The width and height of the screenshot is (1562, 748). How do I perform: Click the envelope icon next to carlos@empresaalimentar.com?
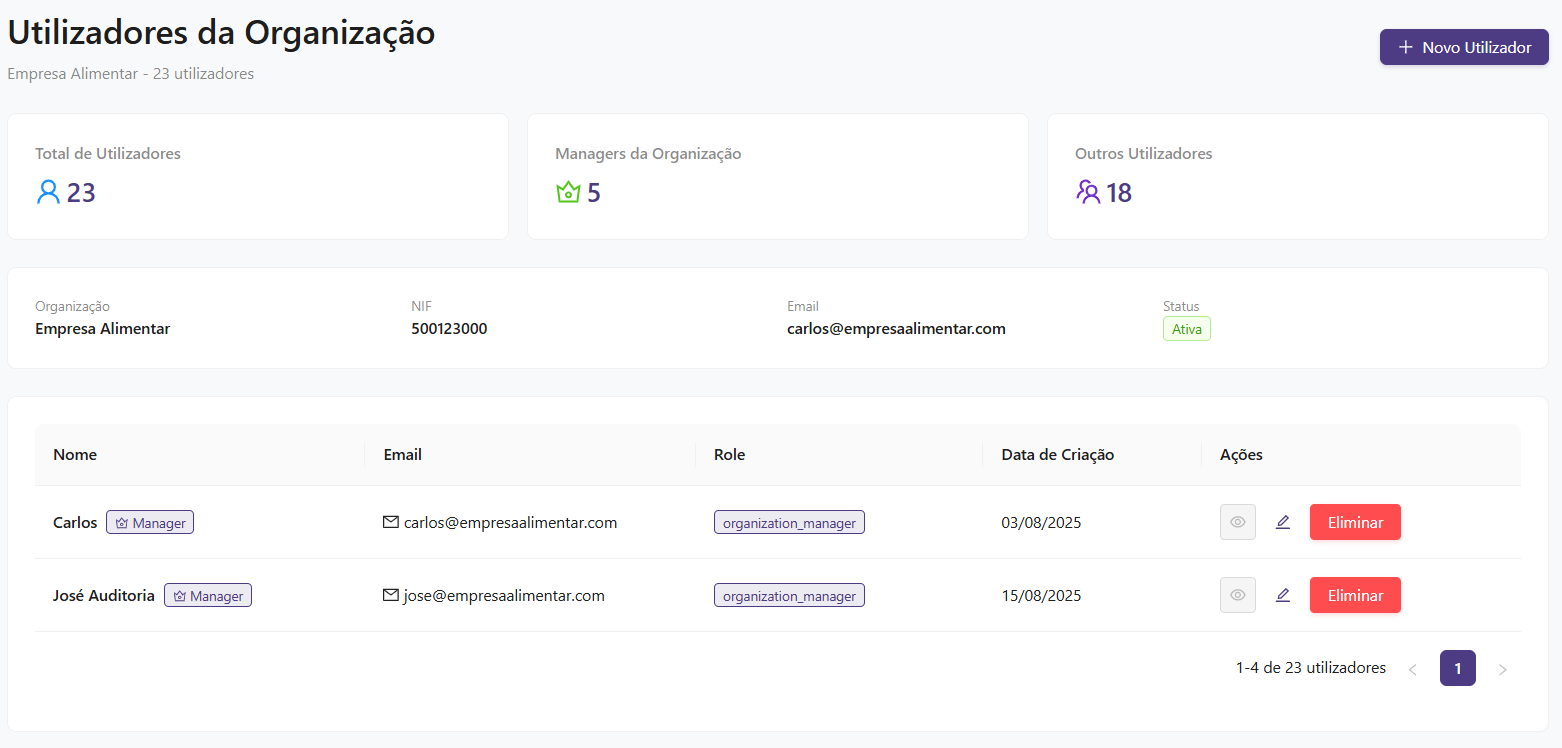(391, 522)
